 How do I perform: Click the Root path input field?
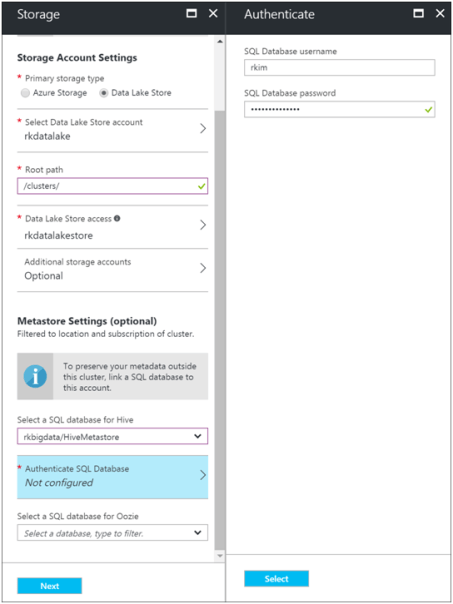click(x=112, y=186)
